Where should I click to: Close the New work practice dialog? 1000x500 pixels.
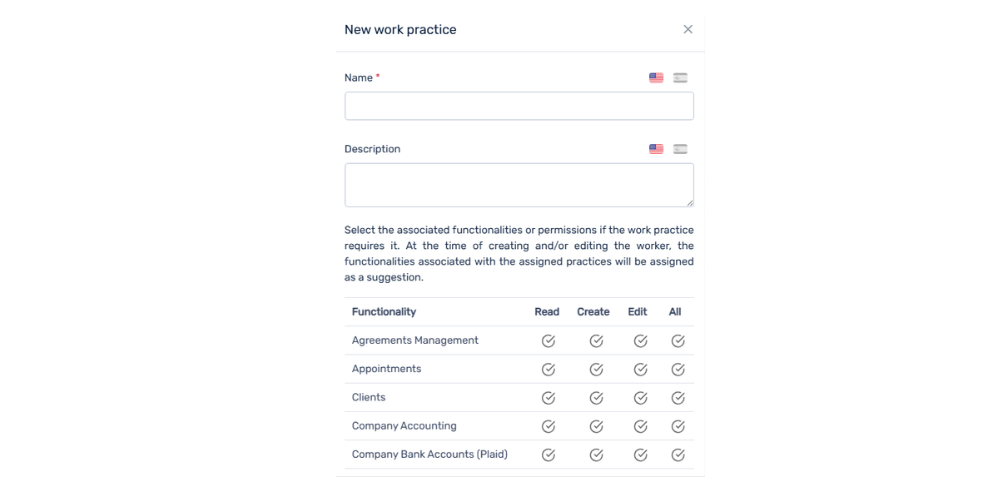click(x=688, y=30)
